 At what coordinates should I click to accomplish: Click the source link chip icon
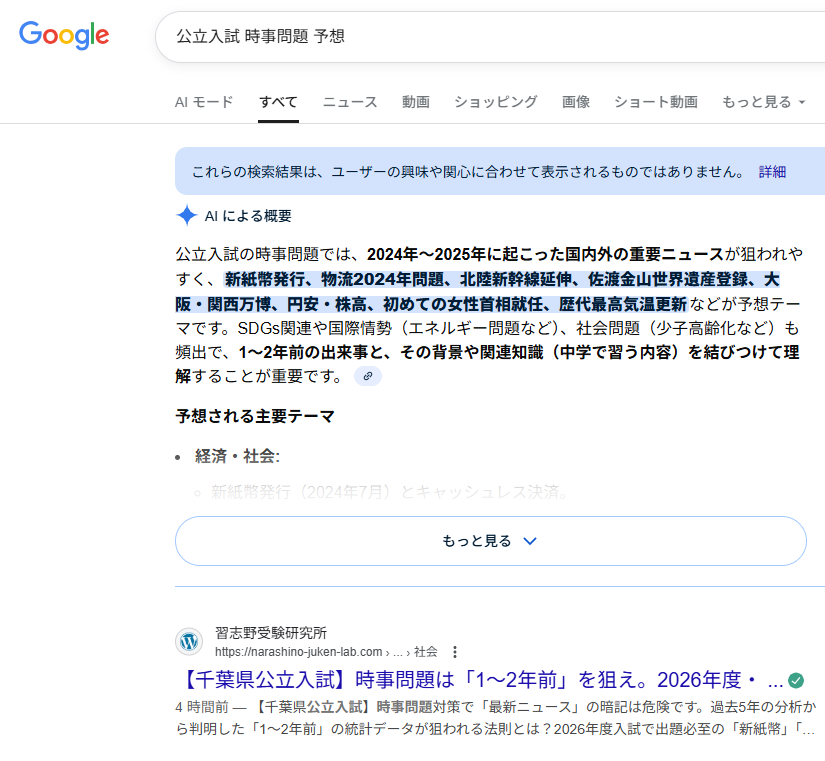pos(368,376)
